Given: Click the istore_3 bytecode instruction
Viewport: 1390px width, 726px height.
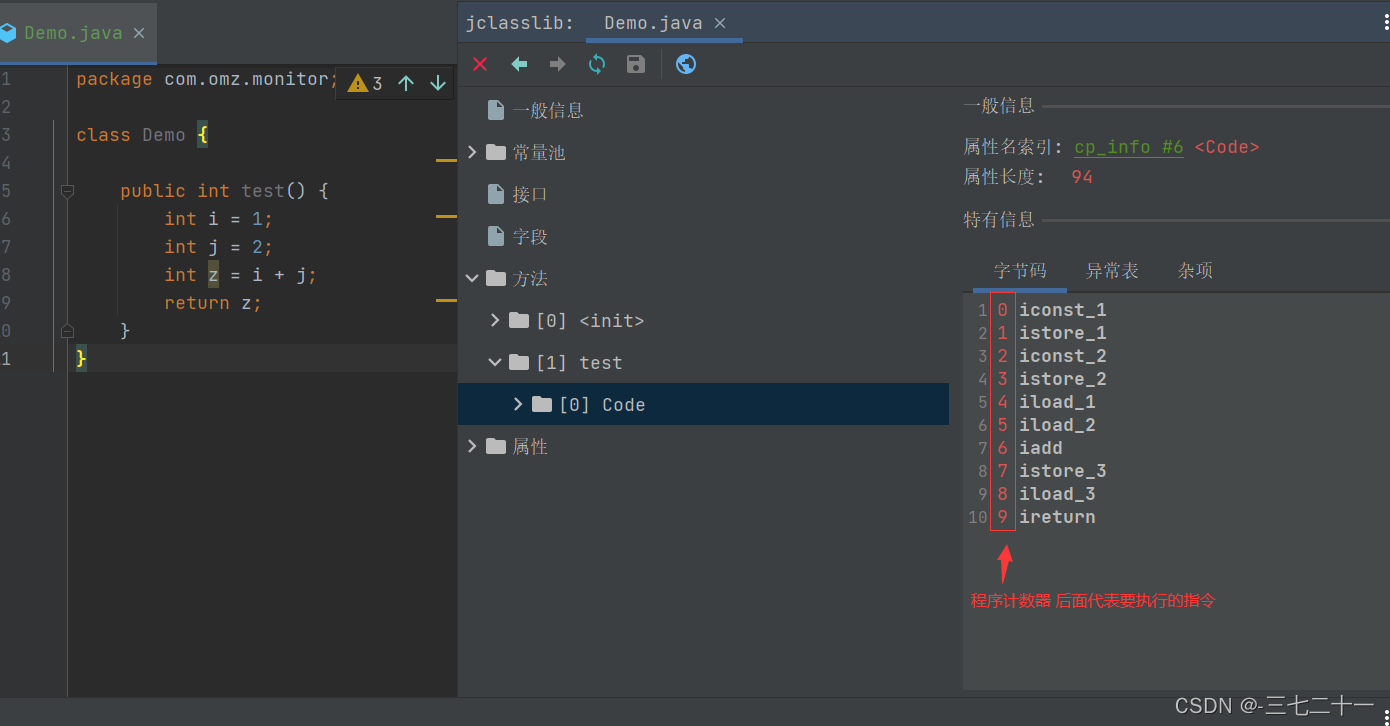Looking at the screenshot, I should click(x=1063, y=471).
